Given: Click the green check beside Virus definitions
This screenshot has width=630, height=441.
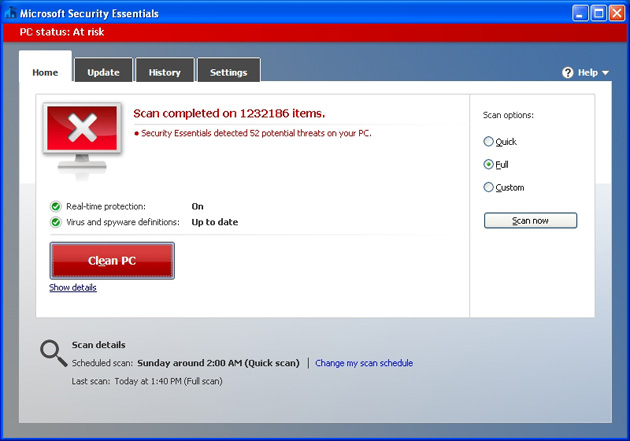Looking at the screenshot, I should click(x=56, y=222).
